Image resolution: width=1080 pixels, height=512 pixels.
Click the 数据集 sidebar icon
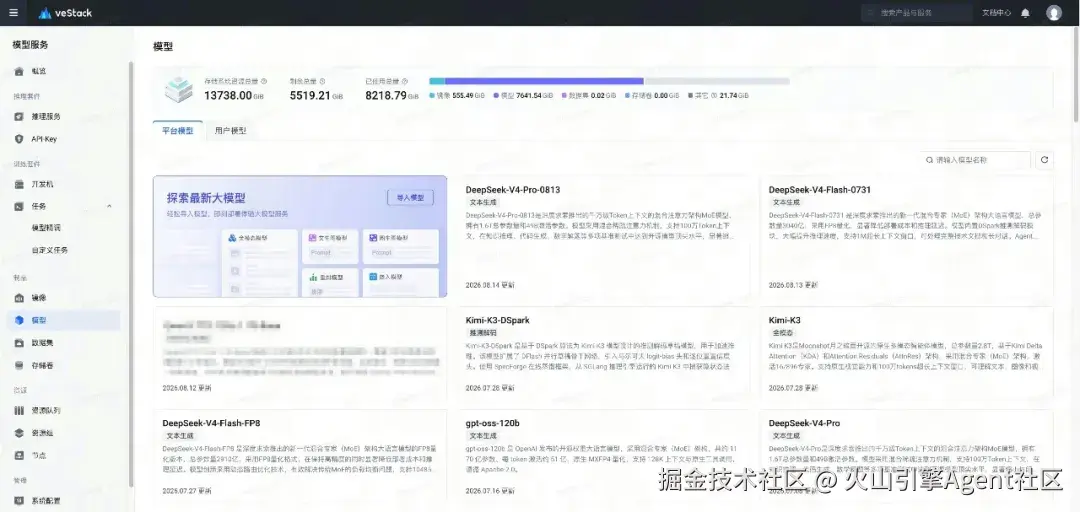click(19, 342)
